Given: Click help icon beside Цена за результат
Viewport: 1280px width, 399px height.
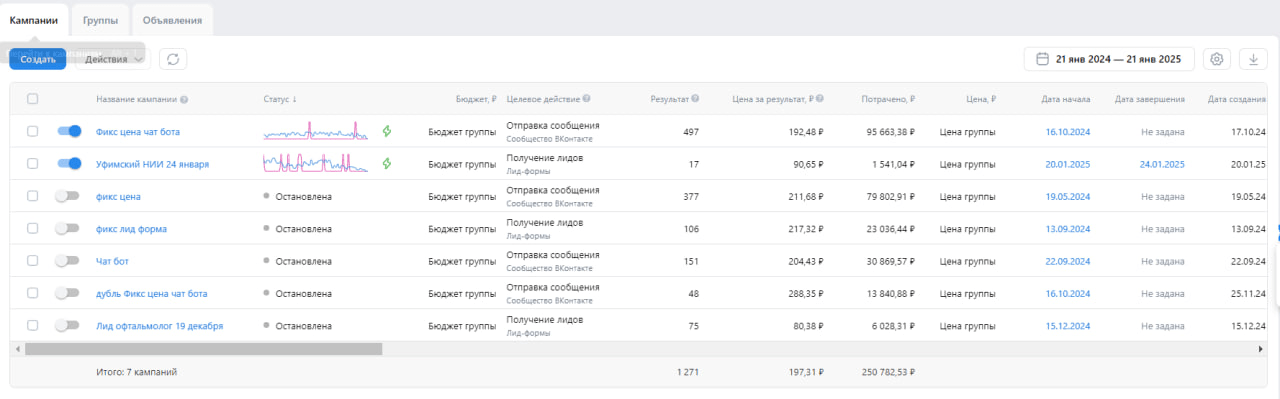Looking at the screenshot, I should pos(820,99).
